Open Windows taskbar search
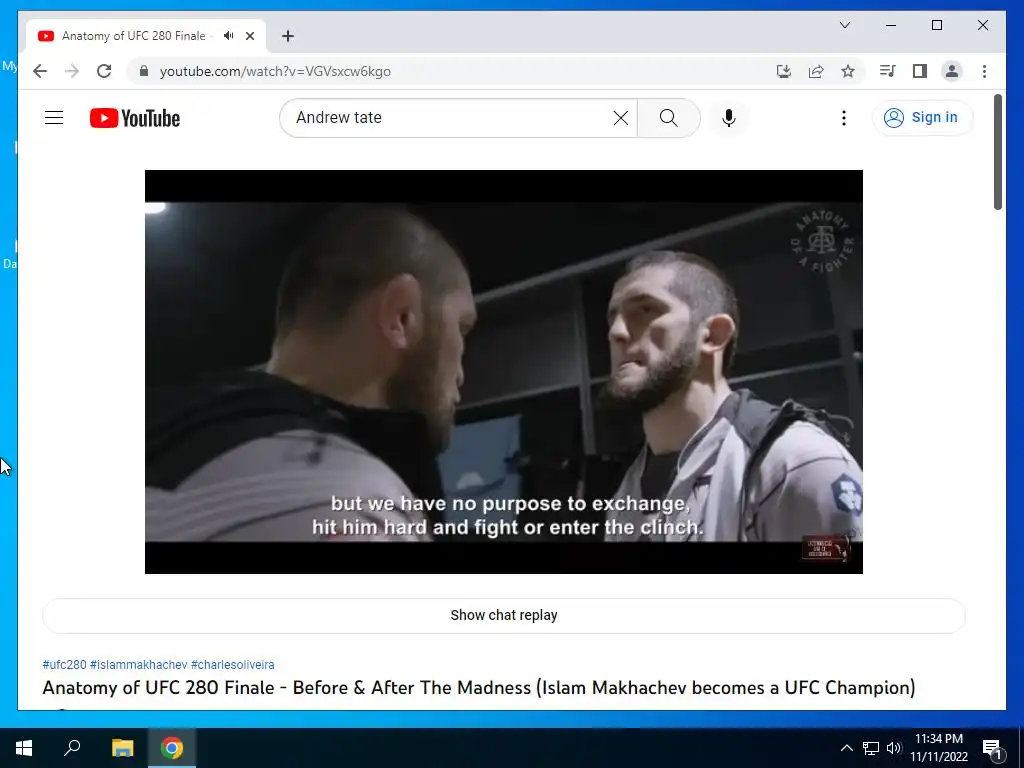Viewport: 1024px width, 768px height. (x=72, y=748)
